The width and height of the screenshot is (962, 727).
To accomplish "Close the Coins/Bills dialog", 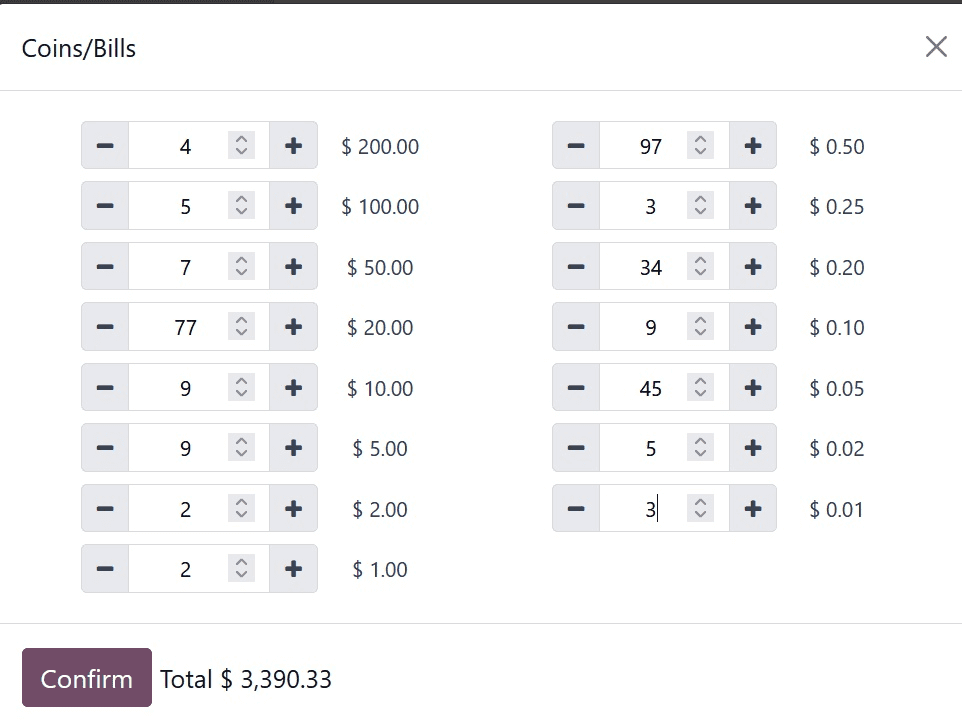I will (x=936, y=47).
